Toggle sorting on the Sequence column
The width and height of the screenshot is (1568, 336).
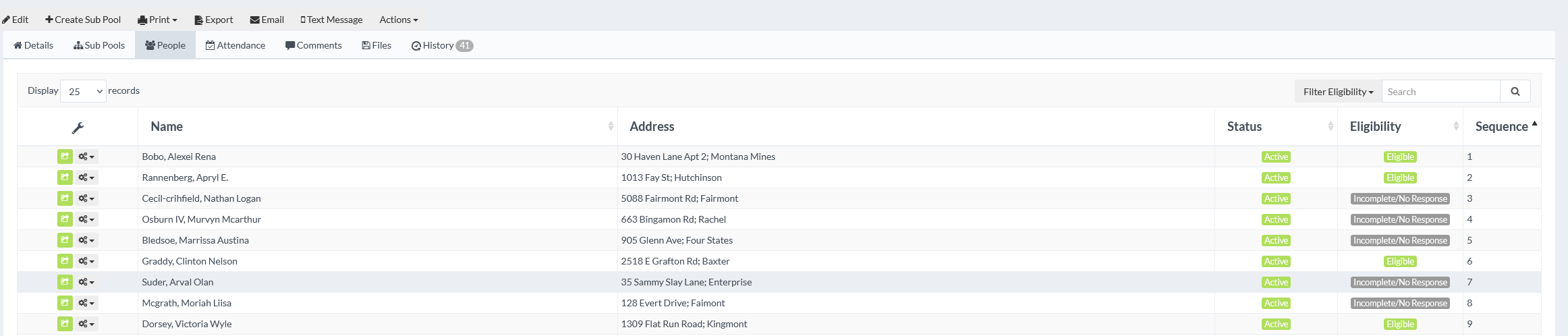pos(1502,127)
